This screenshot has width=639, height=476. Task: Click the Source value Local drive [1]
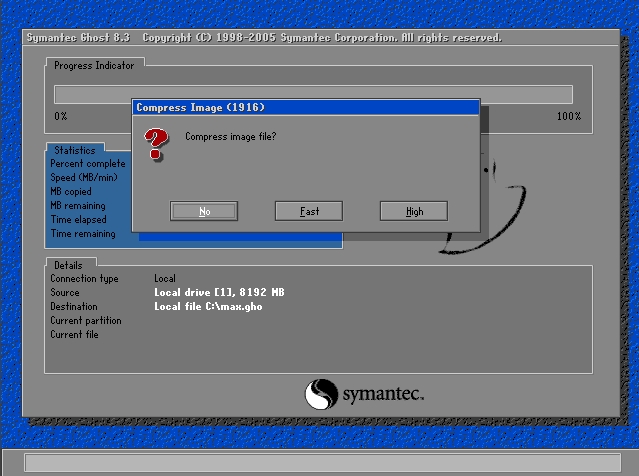tap(219, 292)
